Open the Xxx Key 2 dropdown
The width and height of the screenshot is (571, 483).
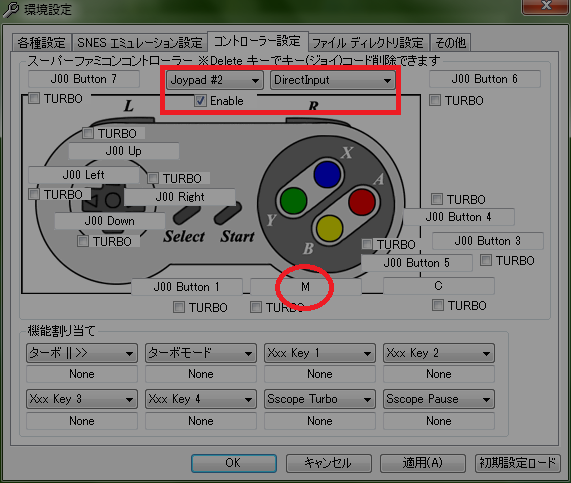pyautogui.click(x=439, y=353)
